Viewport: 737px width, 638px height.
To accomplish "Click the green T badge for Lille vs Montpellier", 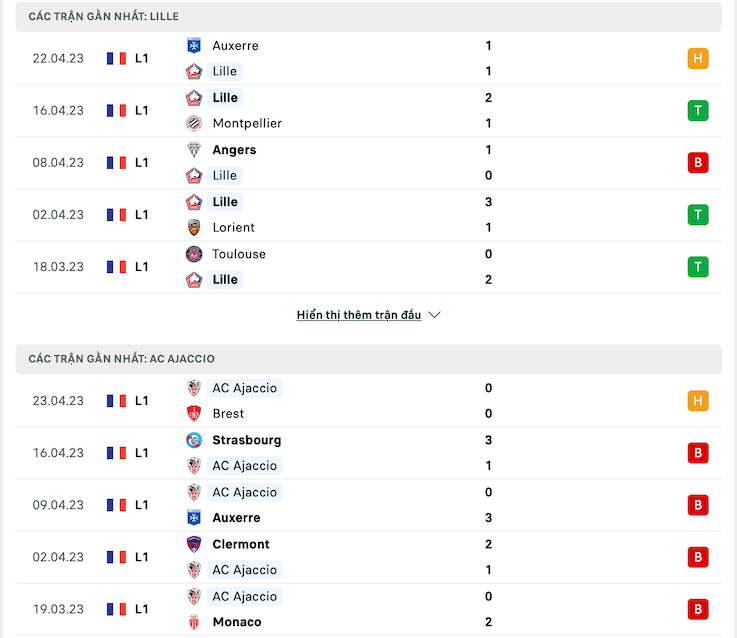I will pos(698,110).
